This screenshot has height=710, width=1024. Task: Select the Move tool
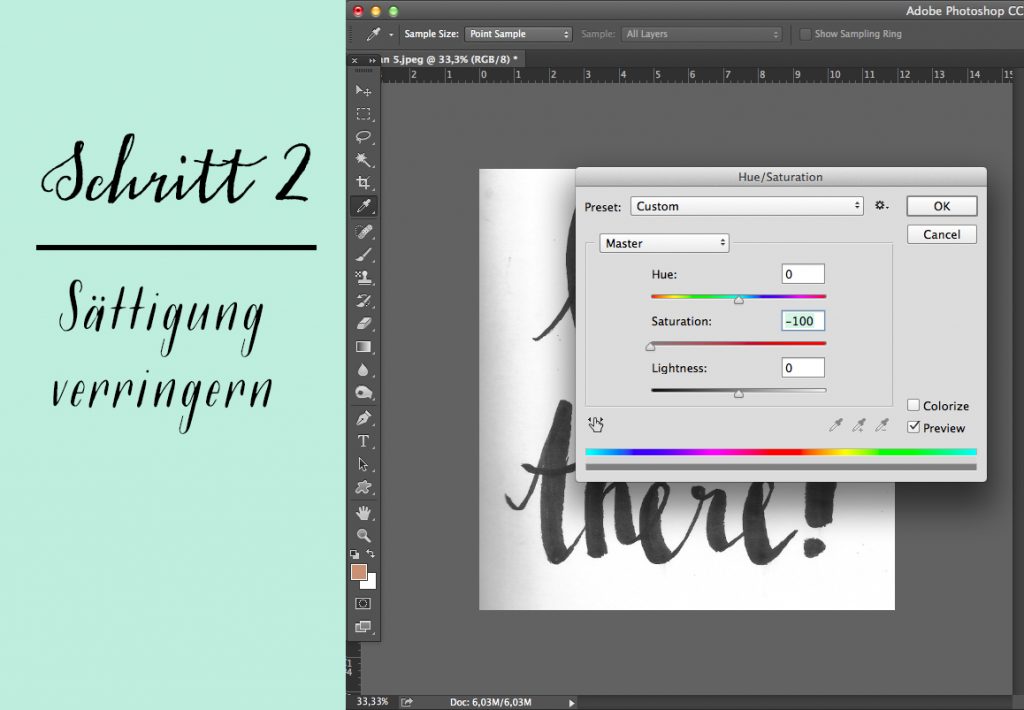[x=363, y=91]
